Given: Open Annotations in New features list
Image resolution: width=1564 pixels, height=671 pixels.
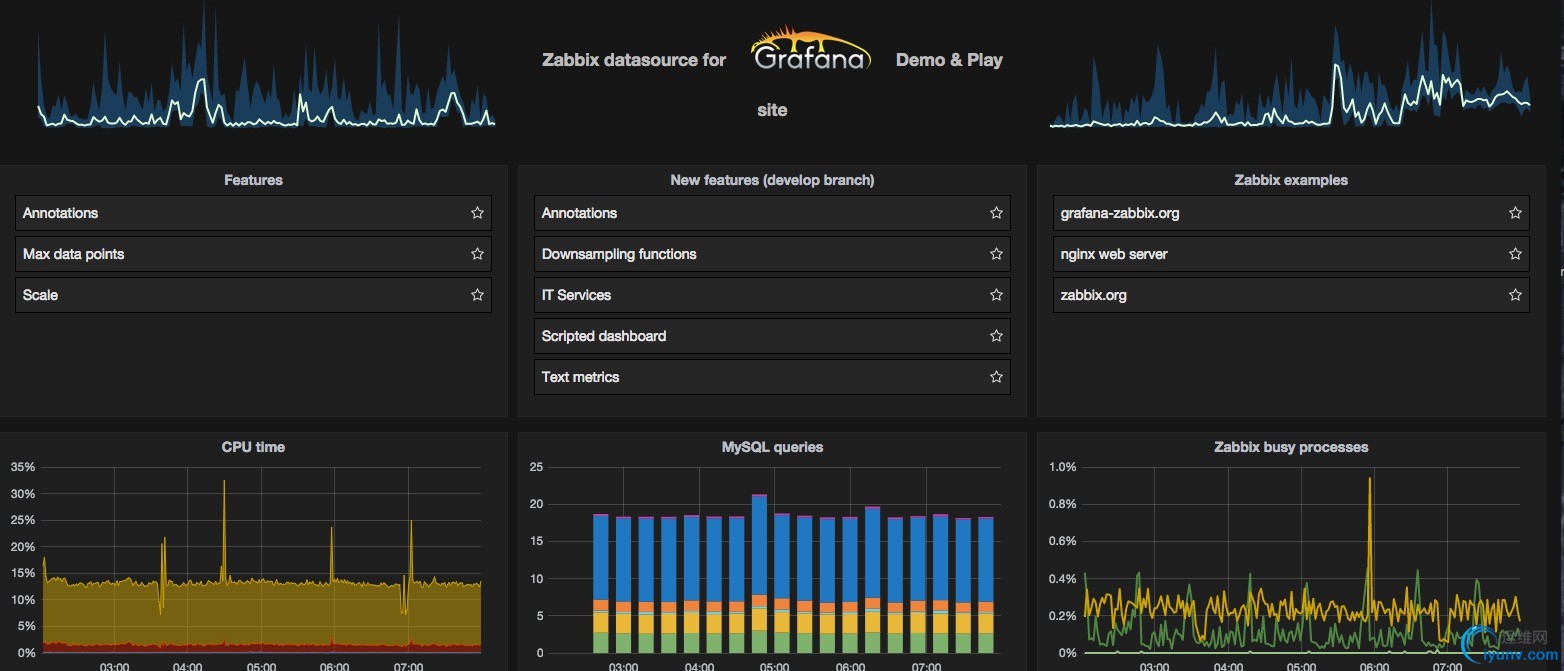Looking at the screenshot, I should point(772,213).
